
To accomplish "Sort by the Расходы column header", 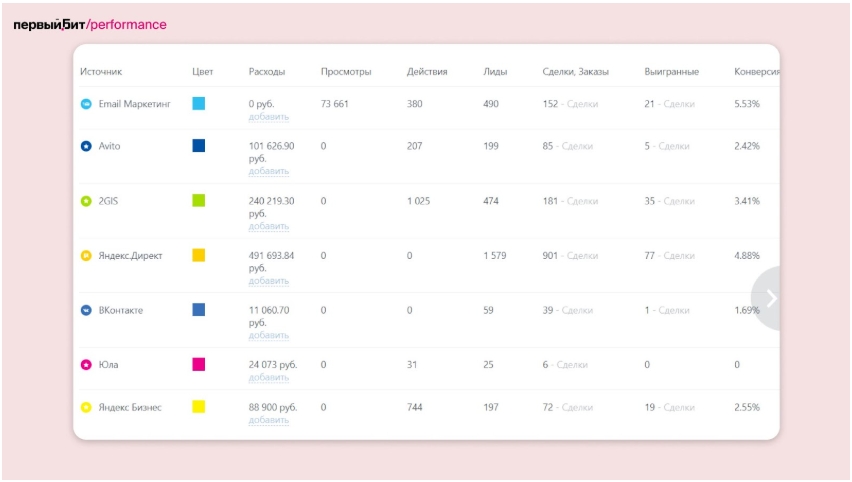I will coord(267,72).
